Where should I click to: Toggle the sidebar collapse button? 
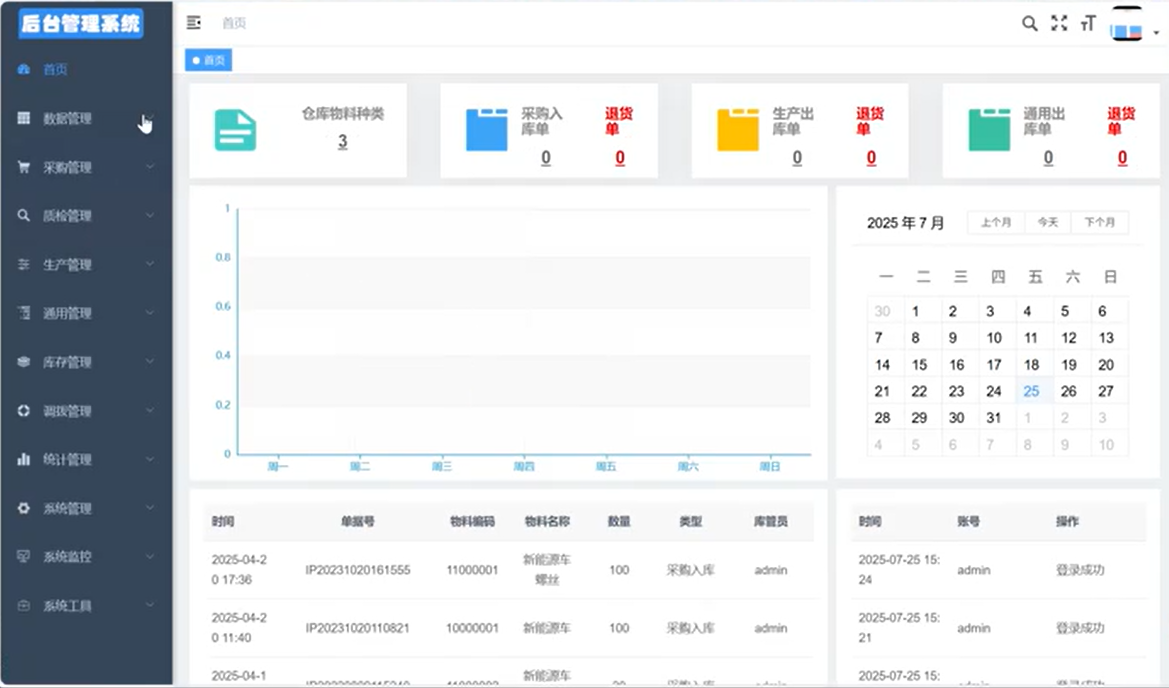[193, 22]
